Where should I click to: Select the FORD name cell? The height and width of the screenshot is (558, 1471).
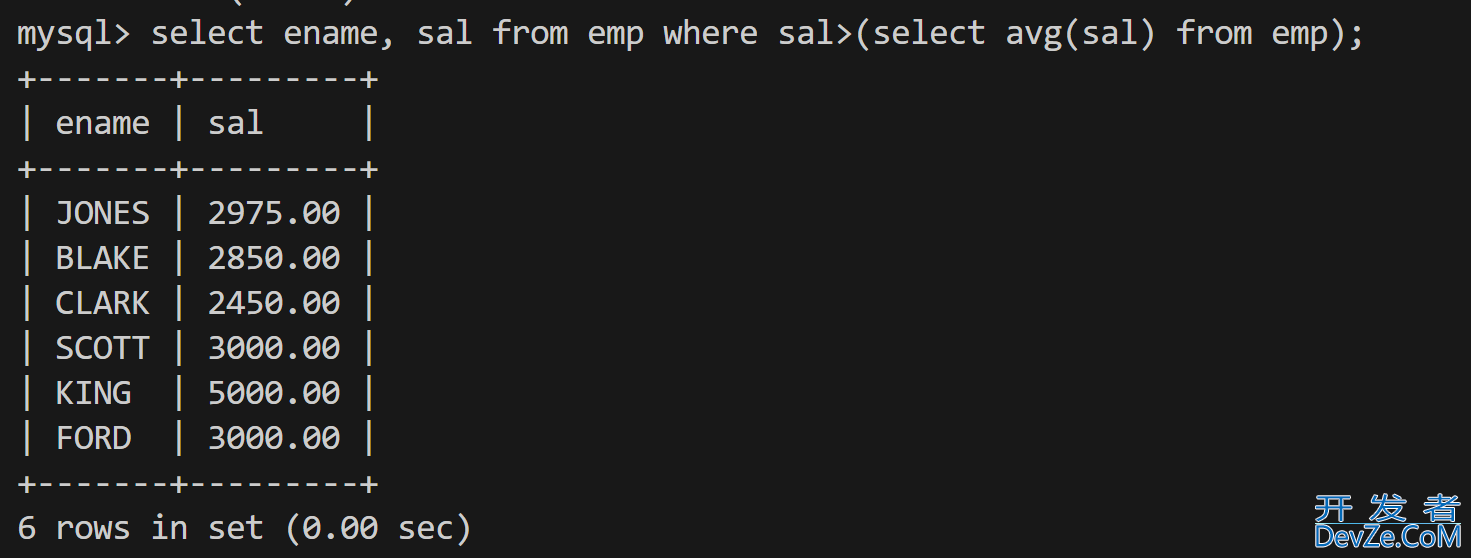point(93,438)
